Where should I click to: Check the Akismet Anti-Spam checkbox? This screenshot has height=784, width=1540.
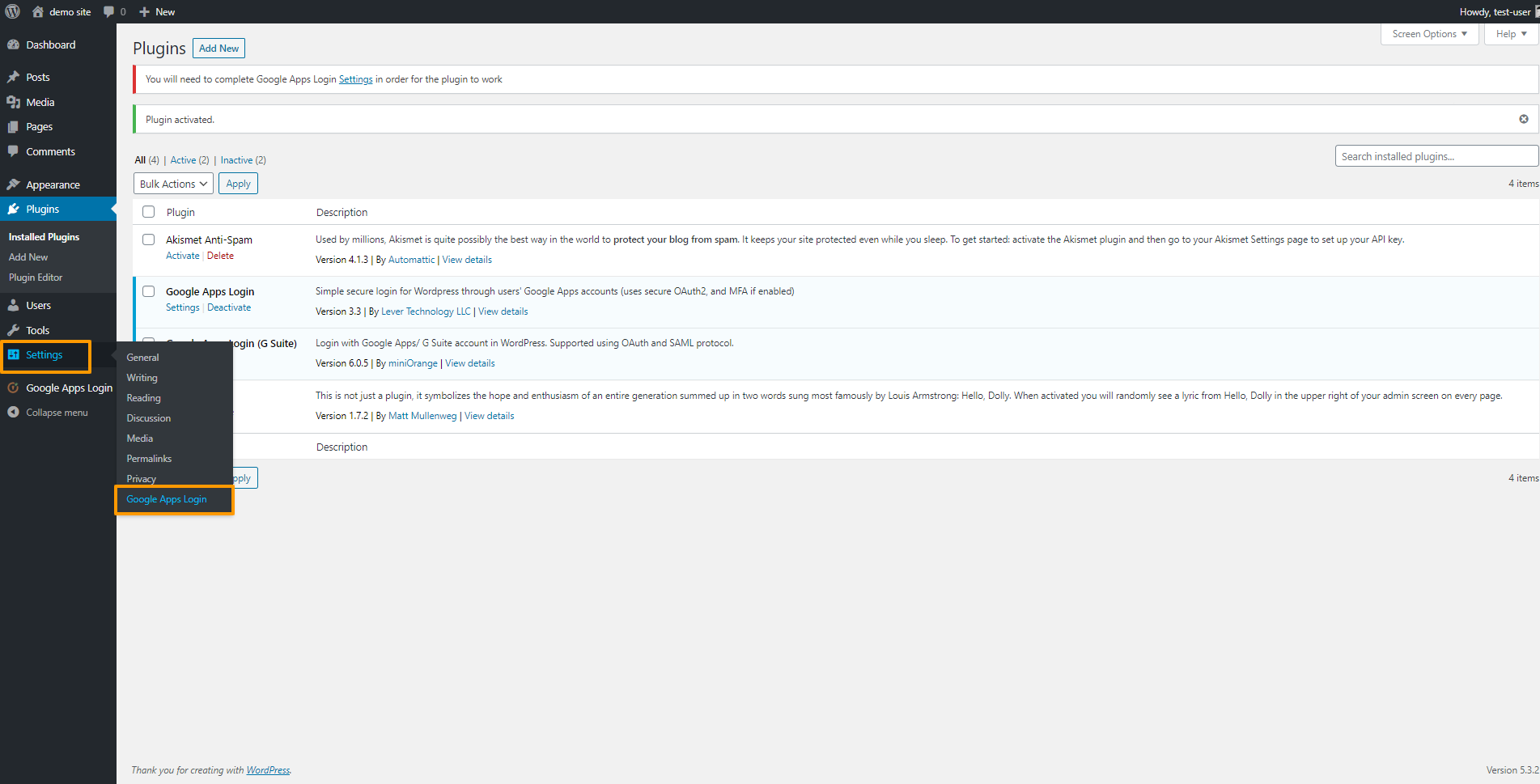(x=148, y=239)
